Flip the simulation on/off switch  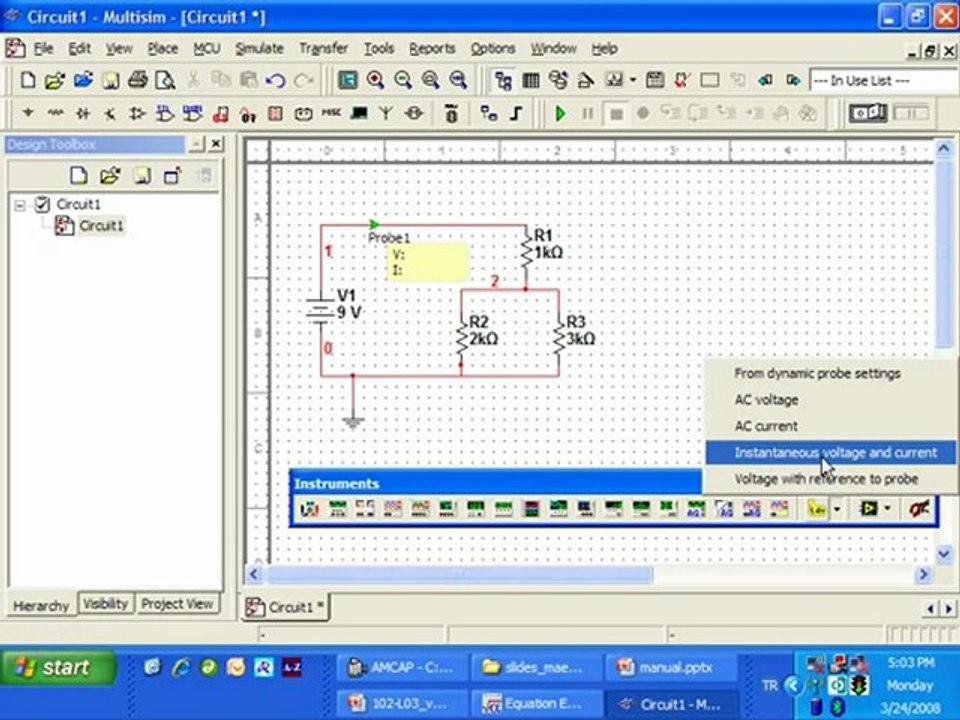tap(868, 113)
